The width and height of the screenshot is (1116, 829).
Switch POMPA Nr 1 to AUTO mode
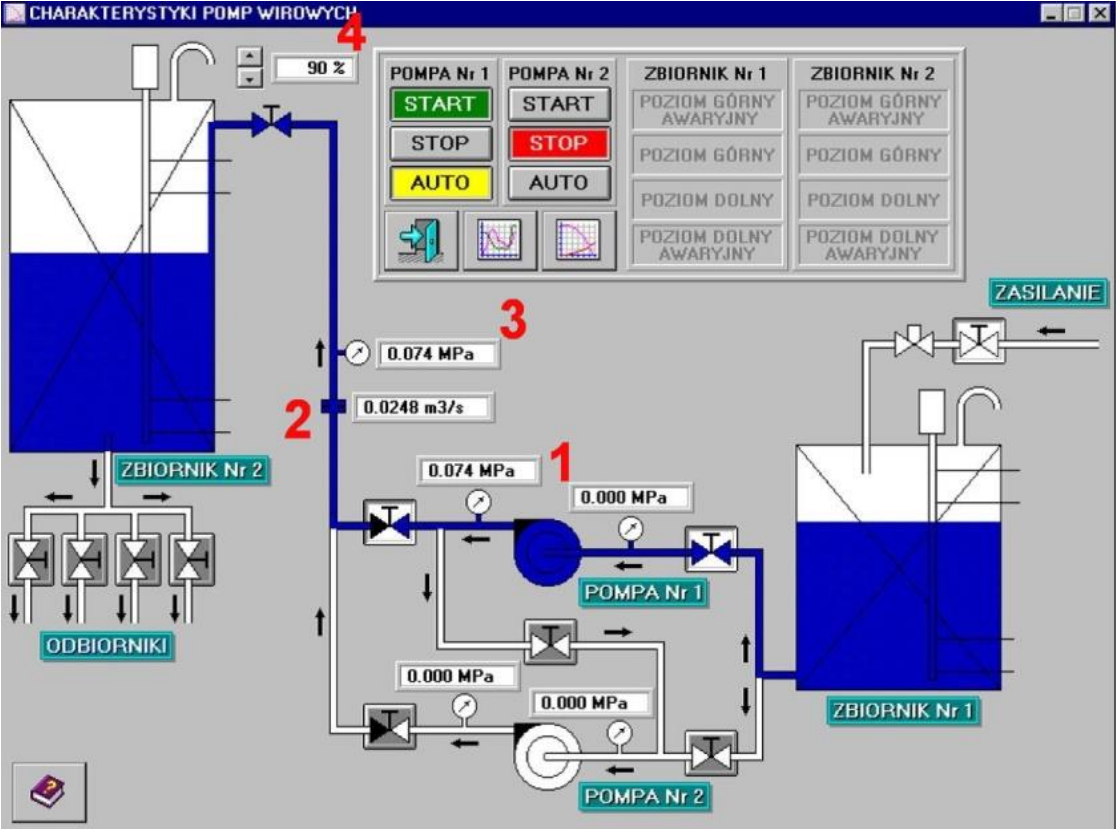440,183
